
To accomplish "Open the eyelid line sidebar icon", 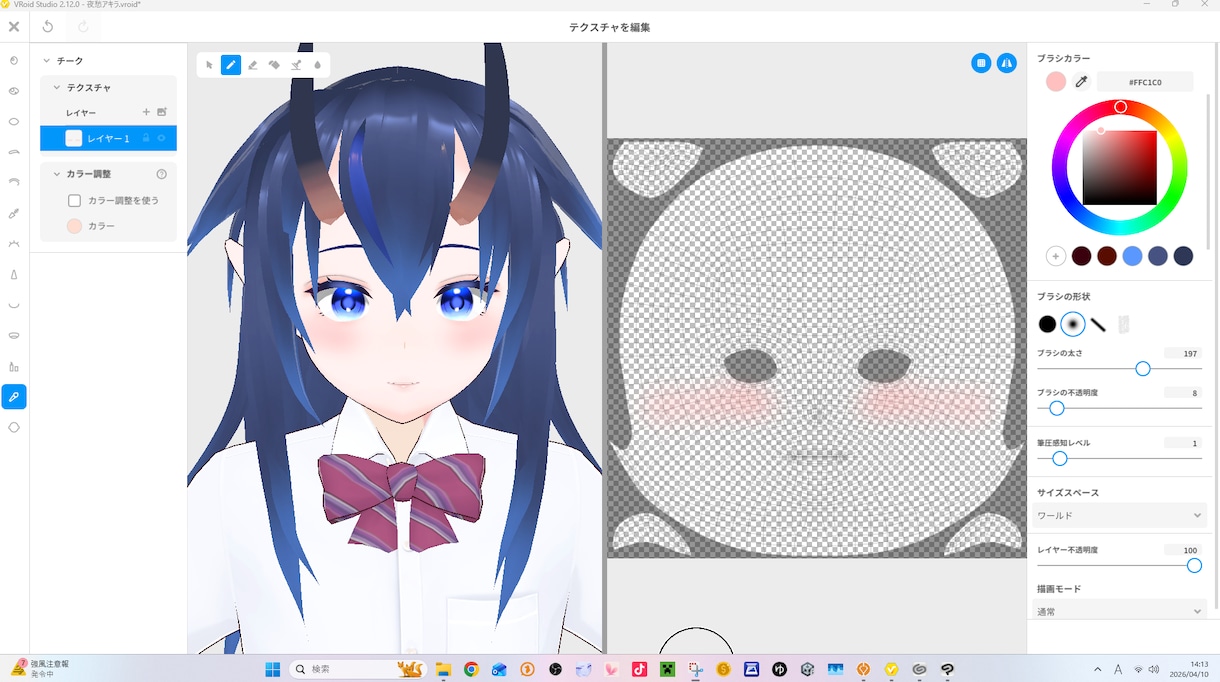I will [x=14, y=183].
